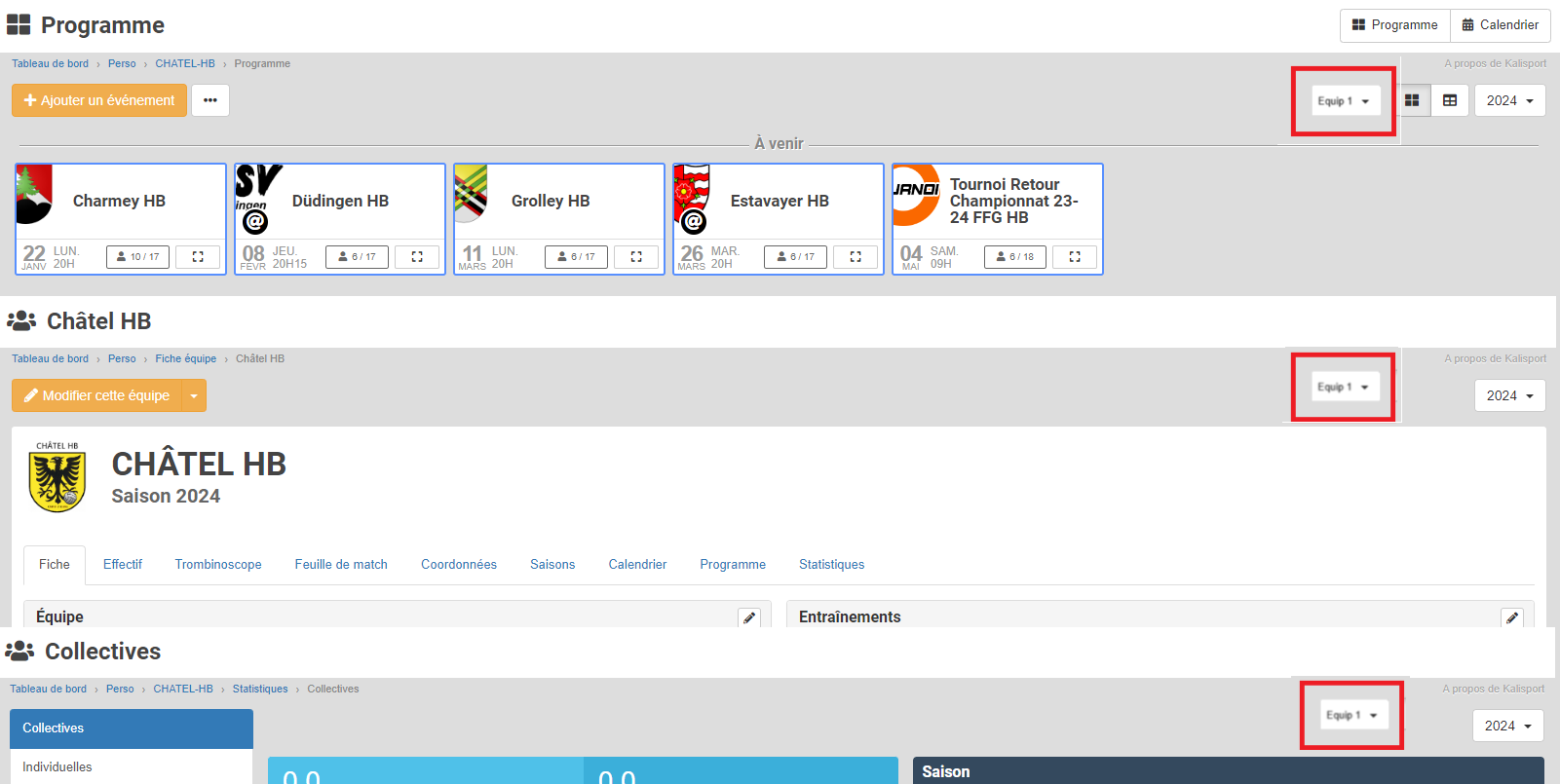
Task: Click the three-dots more options button
Action: coord(210,100)
